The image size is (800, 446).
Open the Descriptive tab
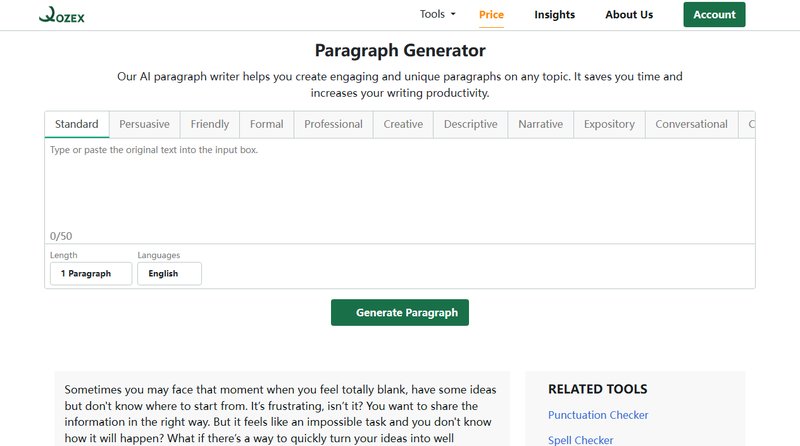click(470, 124)
